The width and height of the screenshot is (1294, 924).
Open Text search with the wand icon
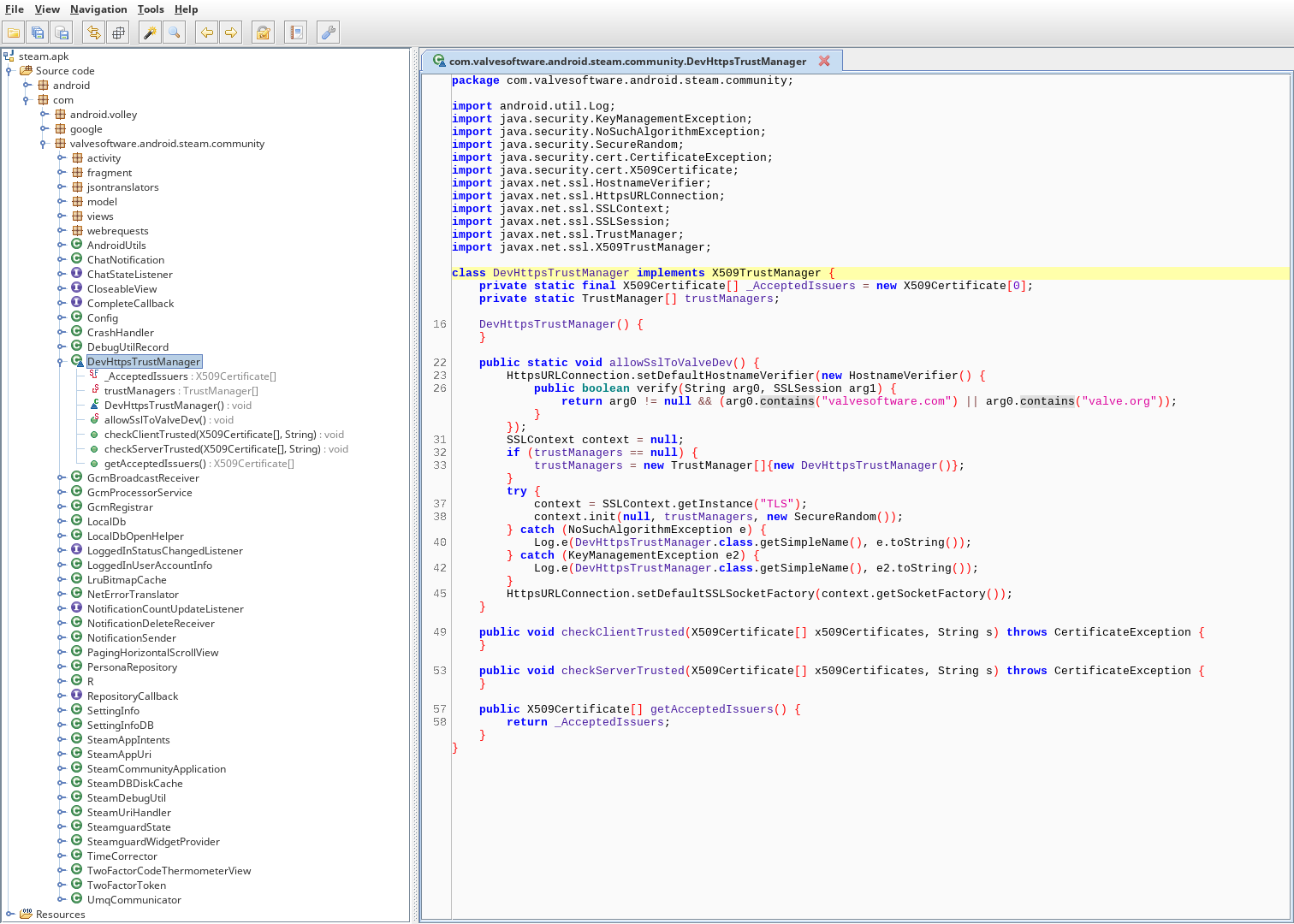(150, 33)
